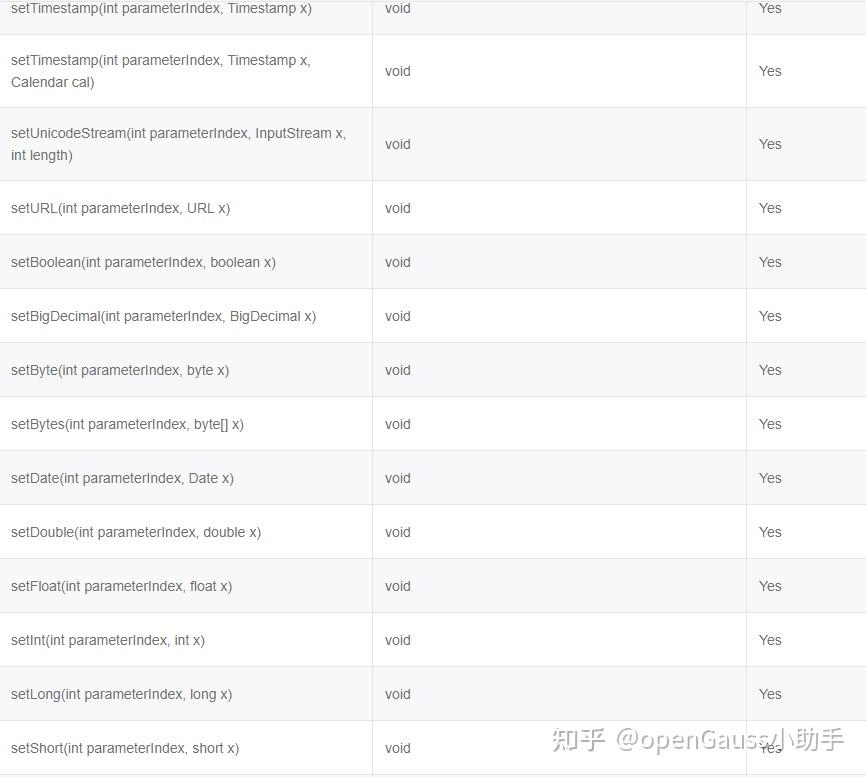The width and height of the screenshot is (866, 777).
Task: Click the Yes value in setLong row
Action: tap(770, 694)
